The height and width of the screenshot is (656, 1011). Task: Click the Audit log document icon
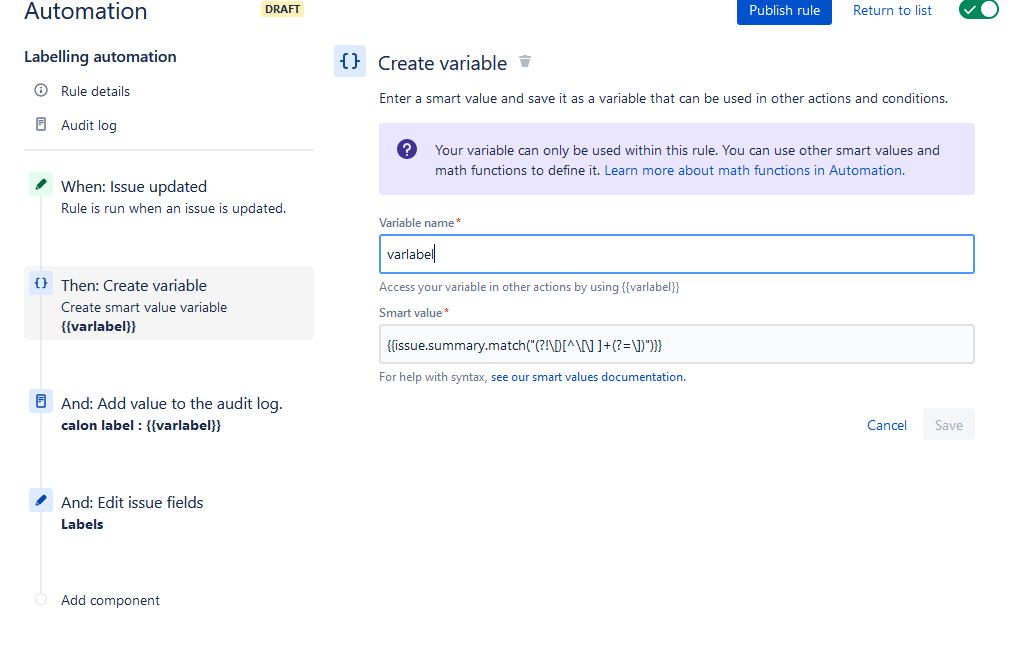[41, 124]
